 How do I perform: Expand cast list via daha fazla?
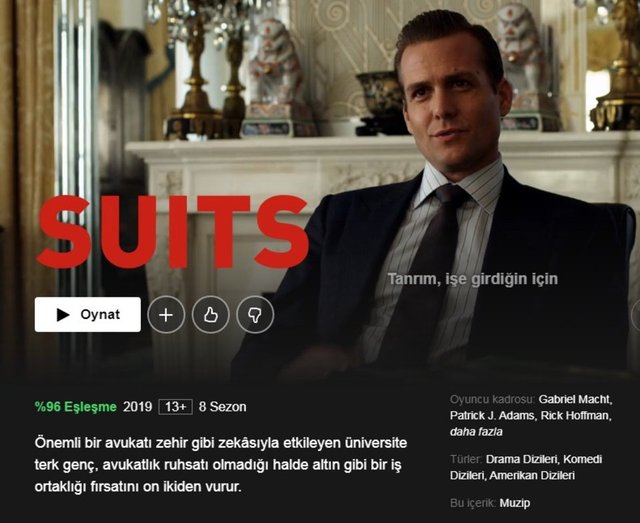coord(476,432)
